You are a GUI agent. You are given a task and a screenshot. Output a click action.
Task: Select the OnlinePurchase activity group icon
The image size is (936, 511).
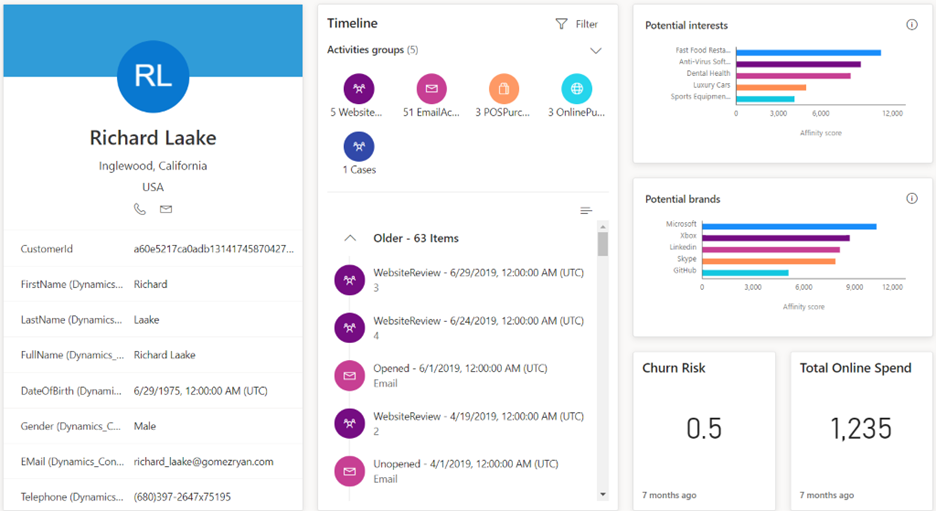576,89
